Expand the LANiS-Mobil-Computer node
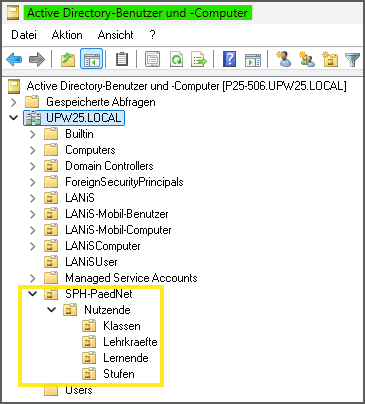This screenshot has height=404, width=365. [33, 230]
